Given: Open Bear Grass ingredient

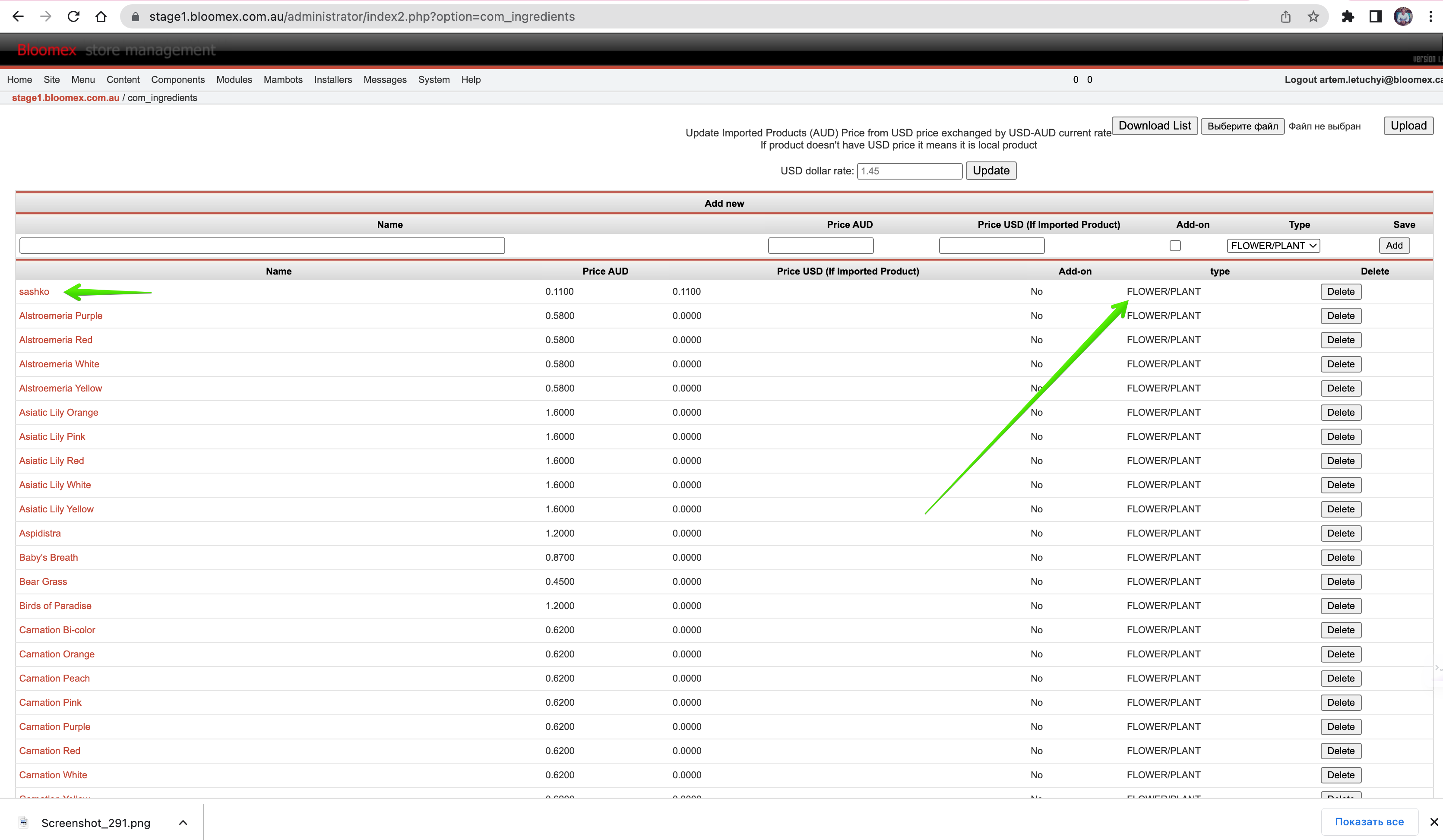Looking at the screenshot, I should pyautogui.click(x=43, y=581).
